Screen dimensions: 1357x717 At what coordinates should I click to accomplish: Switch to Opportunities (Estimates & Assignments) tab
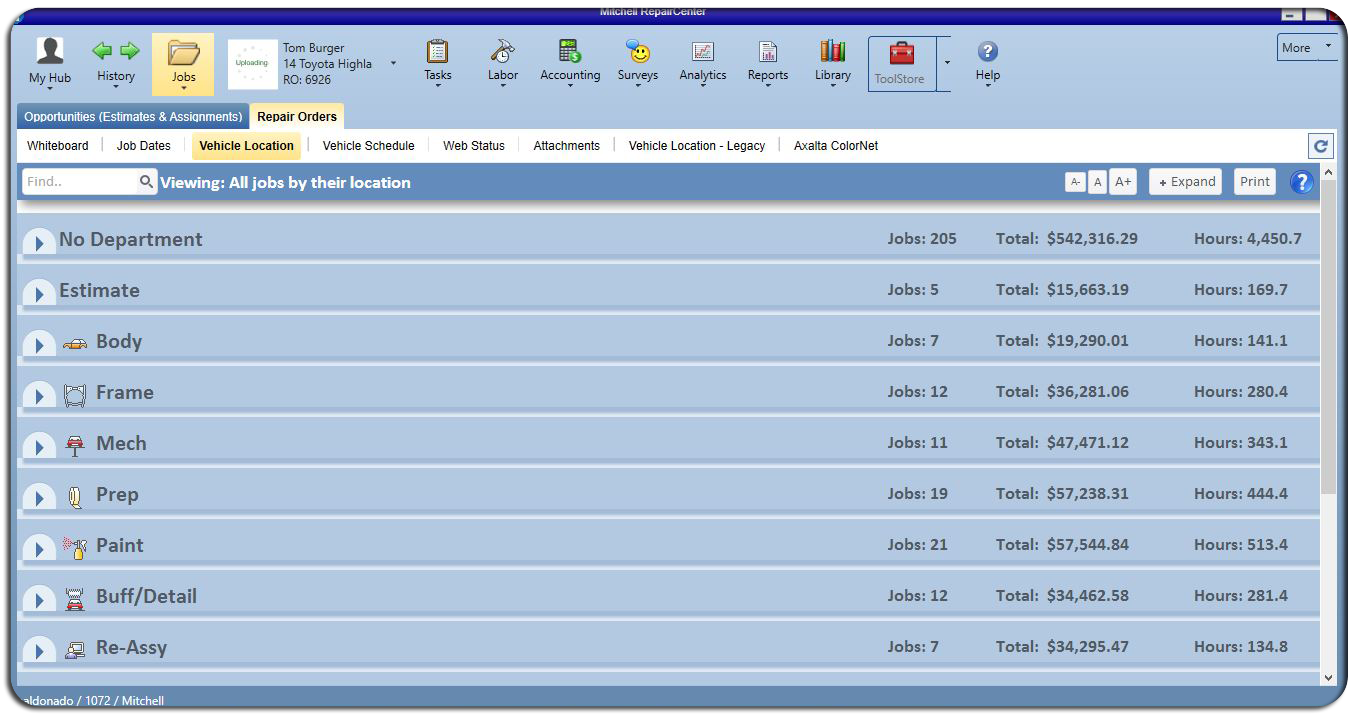point(133,117)
